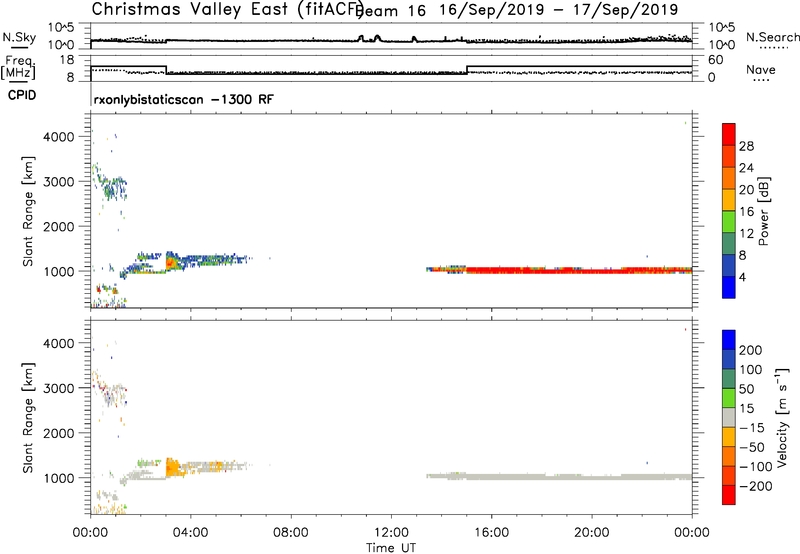Click 'Slant Range [km]' label of the velocity panel
Image resolution: width=800 pixels, height=554 pixels.
click(x=28, y=417)
